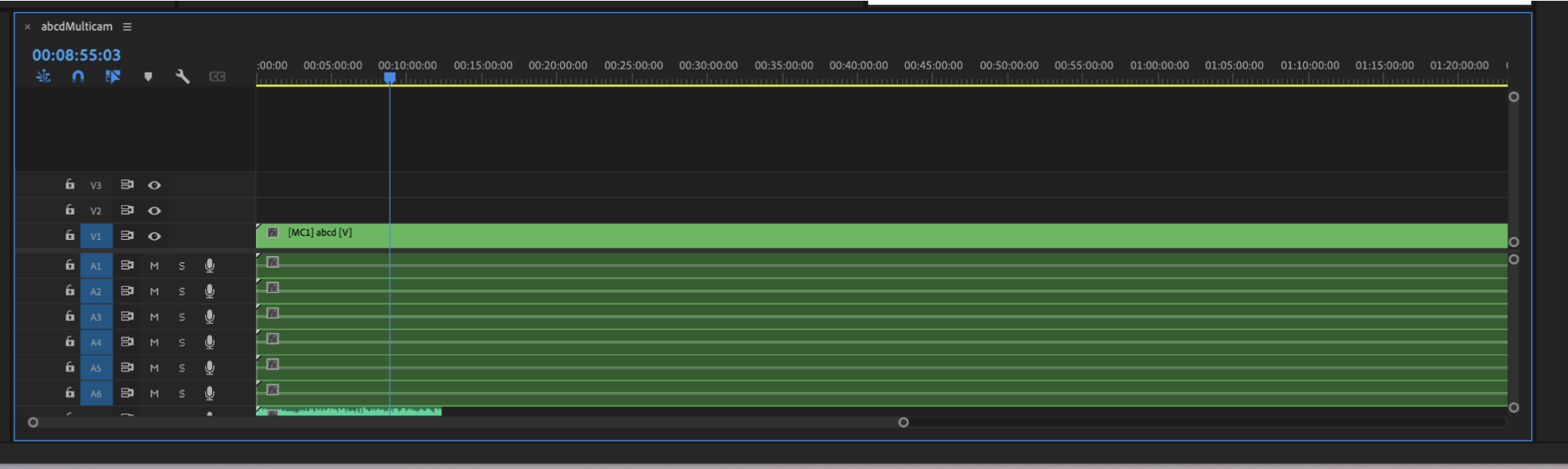Toggle sync lock on A5
The width and height of the screenshot is (1568, 469).
point(127,366)
